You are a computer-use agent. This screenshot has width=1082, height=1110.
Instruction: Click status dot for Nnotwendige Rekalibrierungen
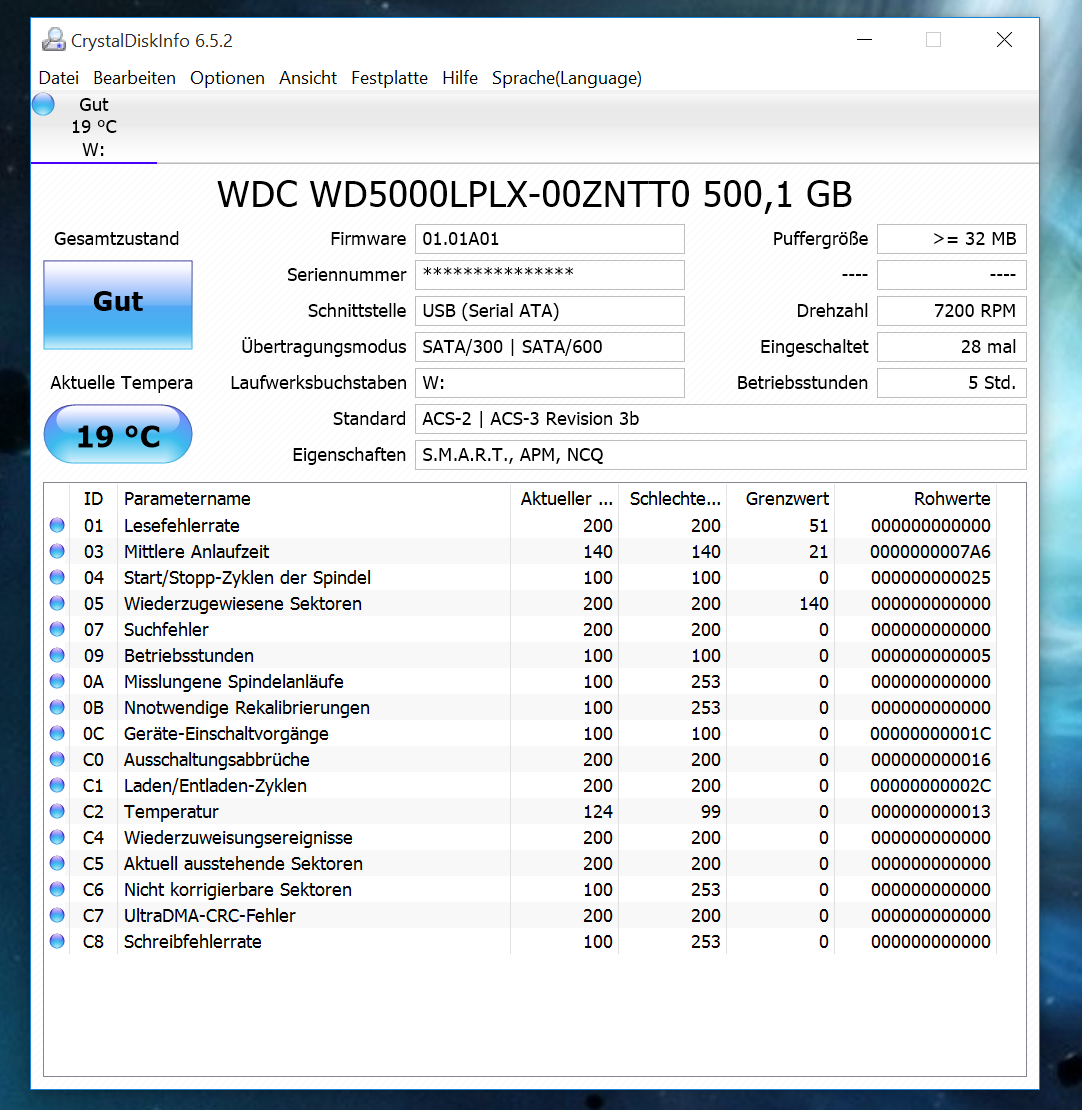[57, 707]
